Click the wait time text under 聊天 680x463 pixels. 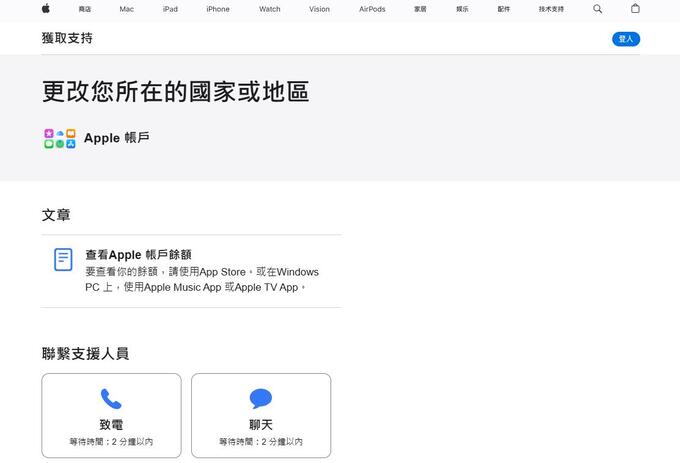[261, 442]
